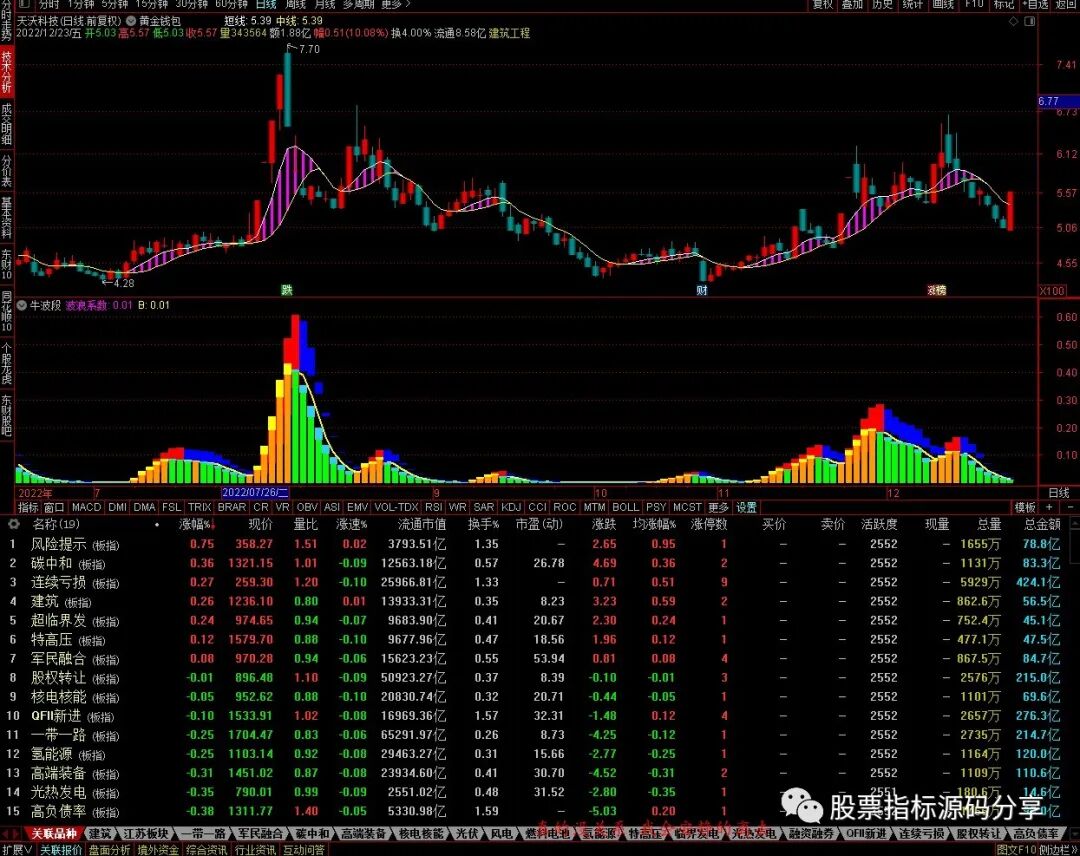This screenshot has width=1080, height=856.
Task: Click the round icon beside 牛波段 indicator
Action: [22, 305]
